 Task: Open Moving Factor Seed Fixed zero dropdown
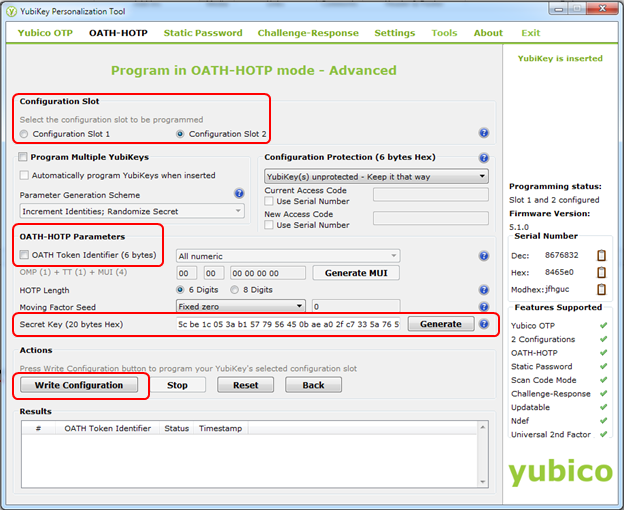(x=241, y=306)
